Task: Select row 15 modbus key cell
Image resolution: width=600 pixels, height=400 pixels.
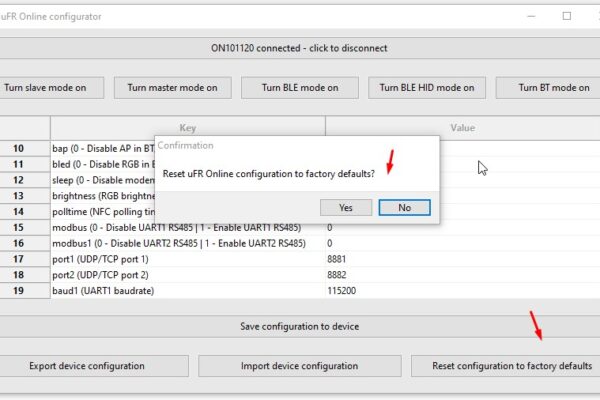Action: coord(188,227)
